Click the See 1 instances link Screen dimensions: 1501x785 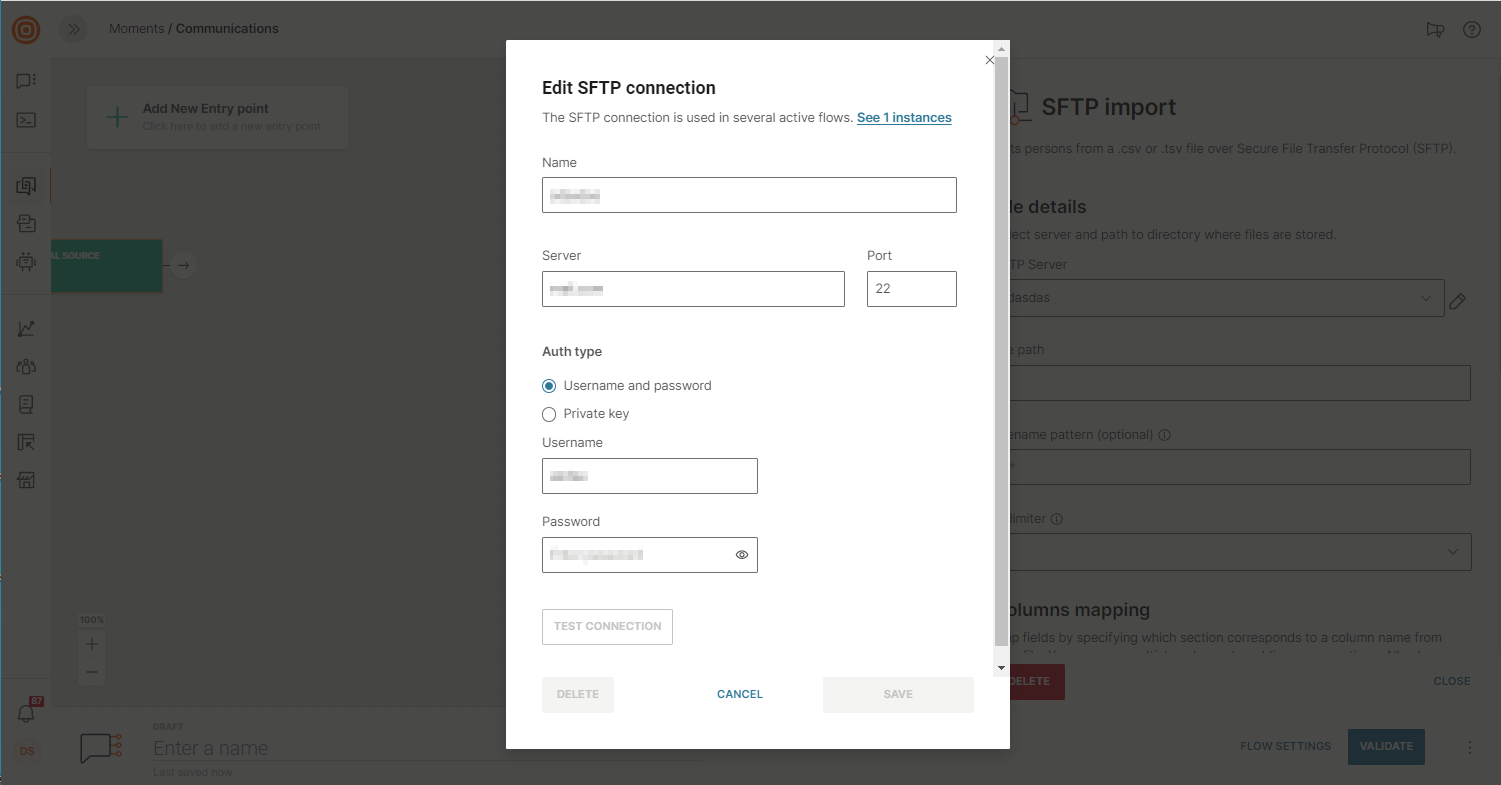(x=904, y=118)
